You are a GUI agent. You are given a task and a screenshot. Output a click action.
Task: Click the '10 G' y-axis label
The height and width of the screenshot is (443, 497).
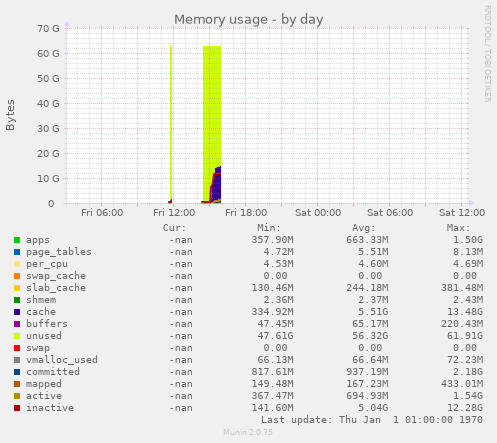48,179
